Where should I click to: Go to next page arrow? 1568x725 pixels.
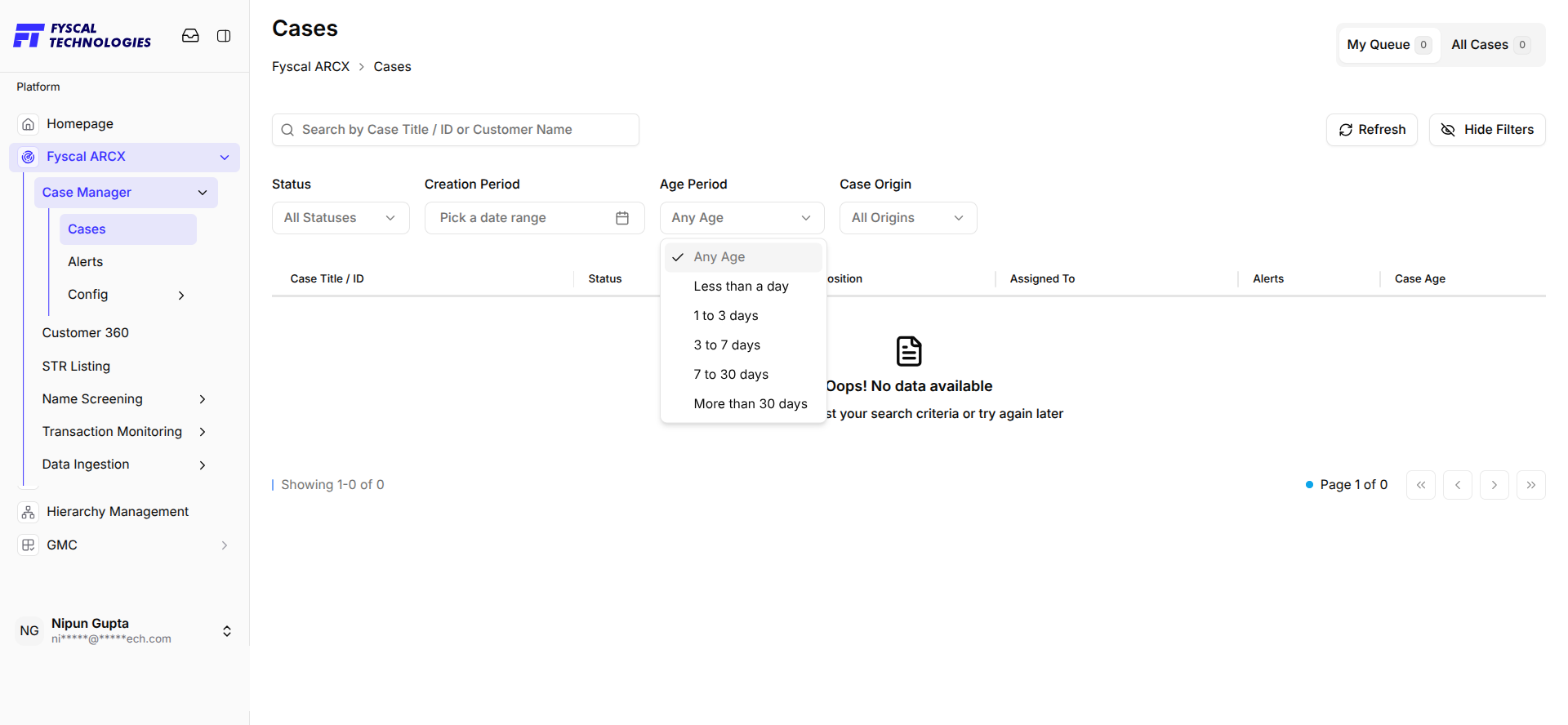pyautogui.click(x=1494, y=485)
